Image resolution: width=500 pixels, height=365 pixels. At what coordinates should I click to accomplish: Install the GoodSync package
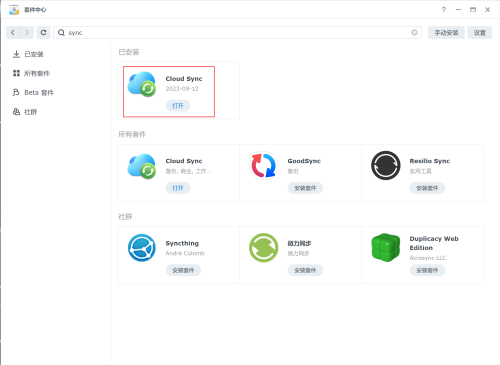[305, 188]
